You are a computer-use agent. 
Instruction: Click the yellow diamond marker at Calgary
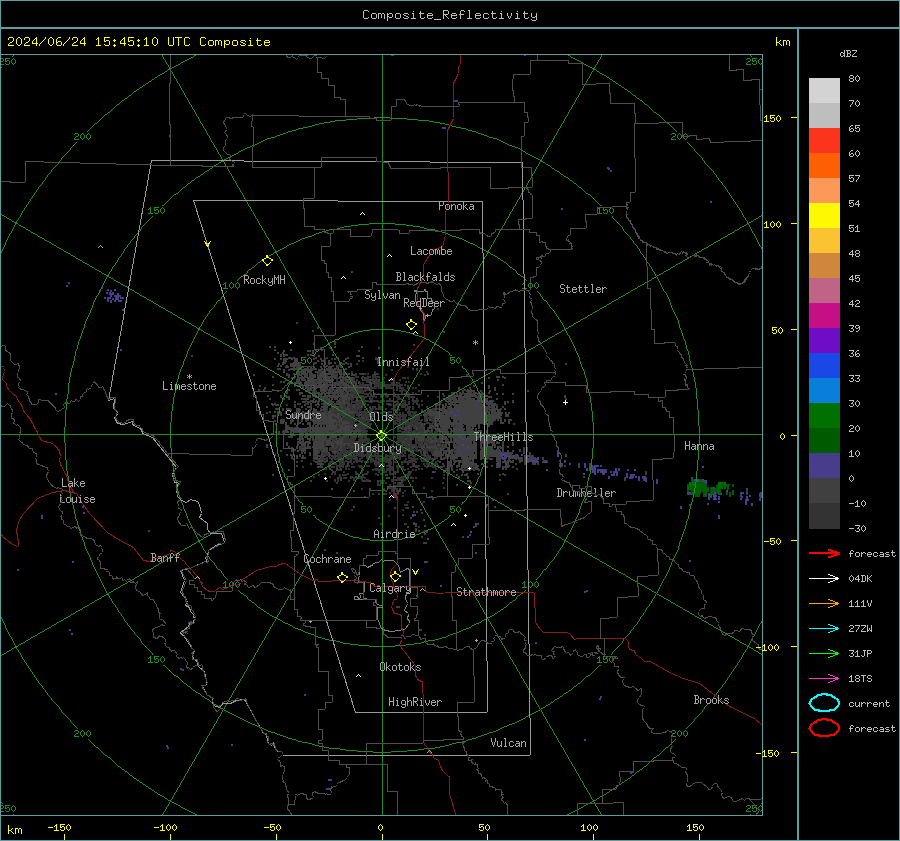(x=395, y=576)
